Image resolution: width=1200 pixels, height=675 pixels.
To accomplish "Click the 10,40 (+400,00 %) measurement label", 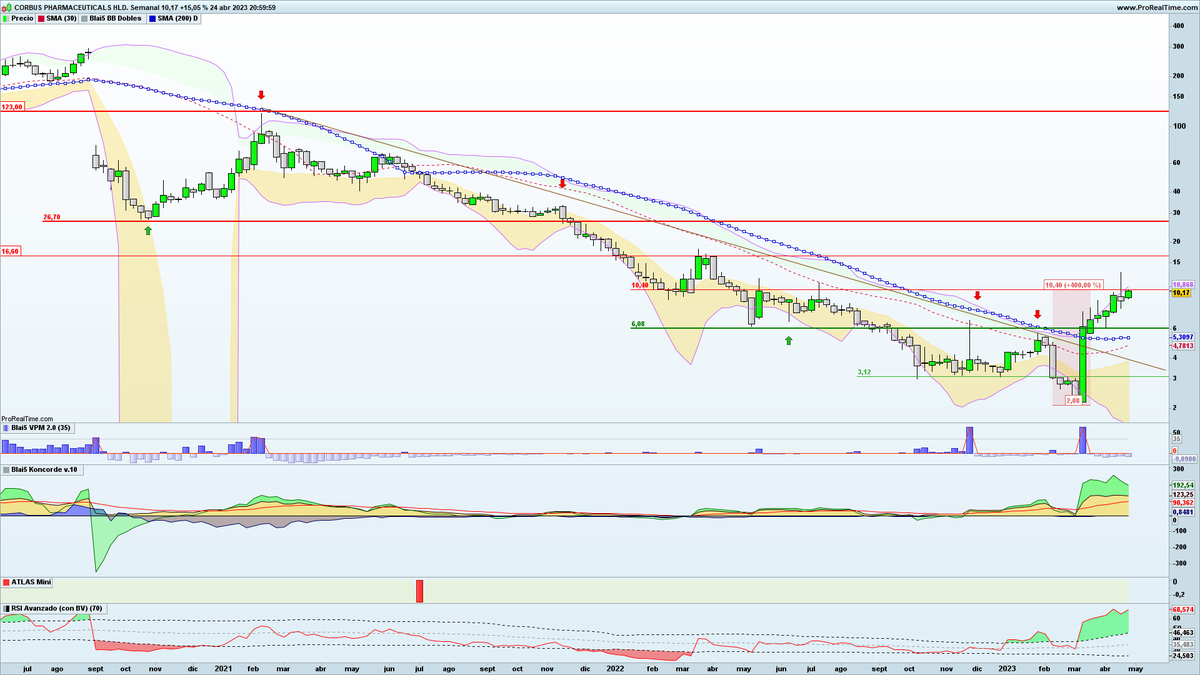I will tap(1073, 285).
